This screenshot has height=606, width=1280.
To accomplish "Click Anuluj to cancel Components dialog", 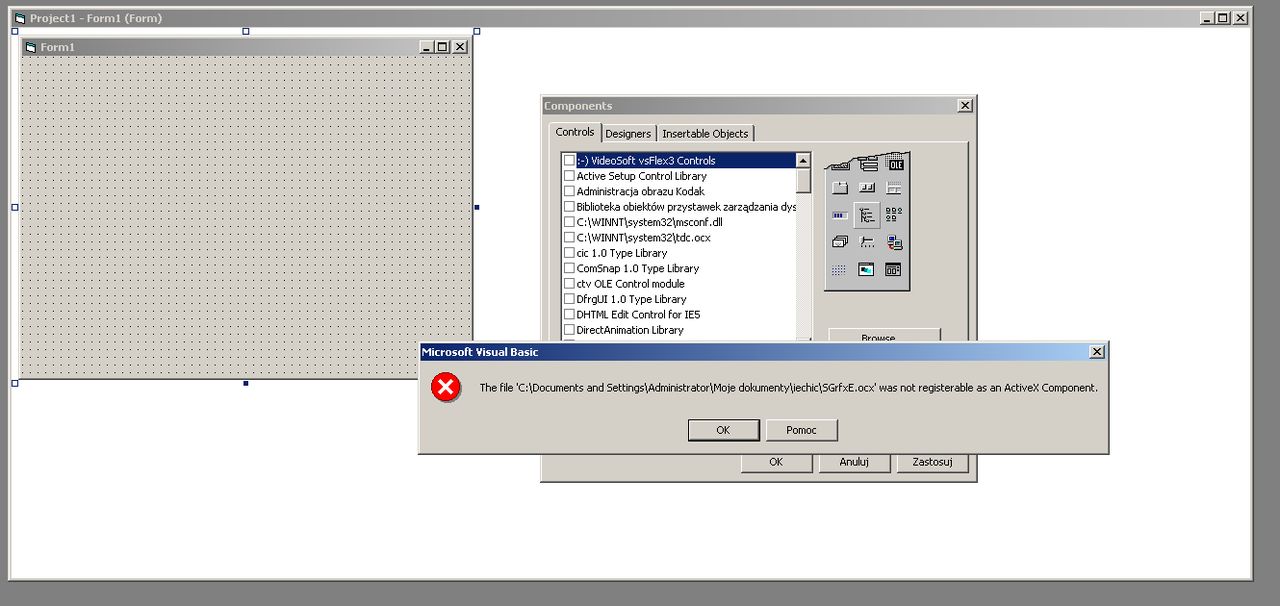I will pos(853,462).
